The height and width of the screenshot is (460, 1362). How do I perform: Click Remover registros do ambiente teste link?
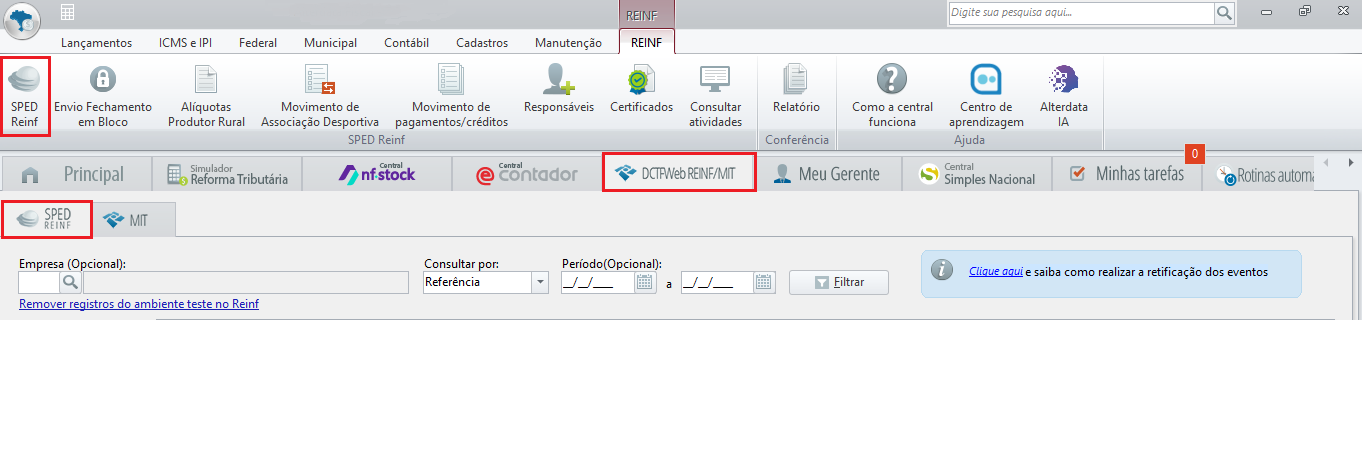pos(139,303)
